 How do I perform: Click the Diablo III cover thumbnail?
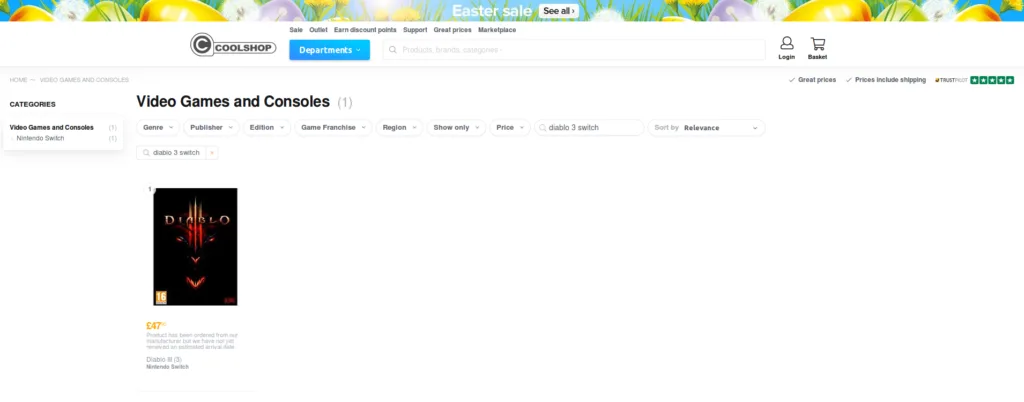pos(195,247)
